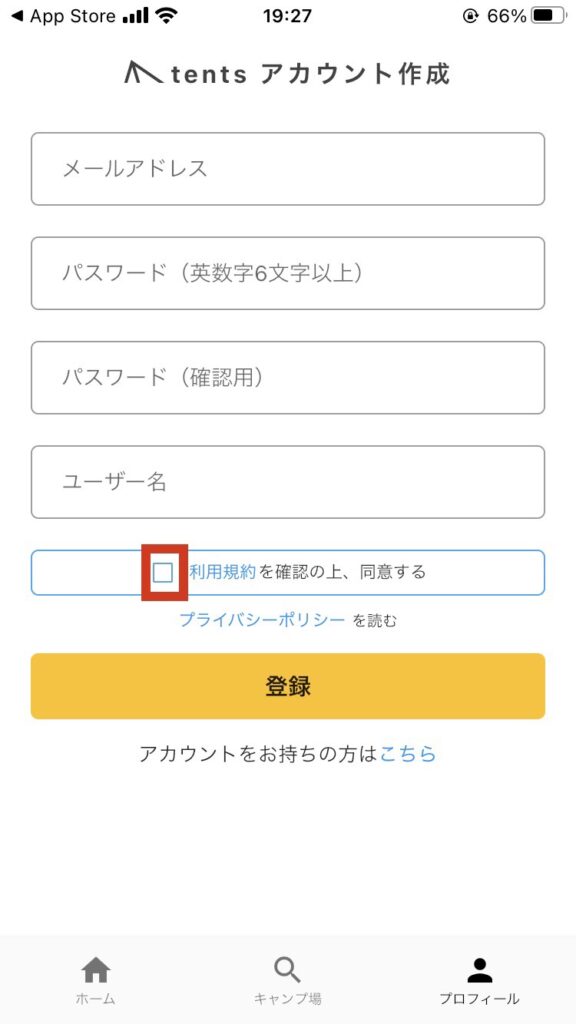Viewport: 576px width, 1024px height.
Task: Tap the yellow 登録 button
Action: pyautogui.click(x=288, y=686)
